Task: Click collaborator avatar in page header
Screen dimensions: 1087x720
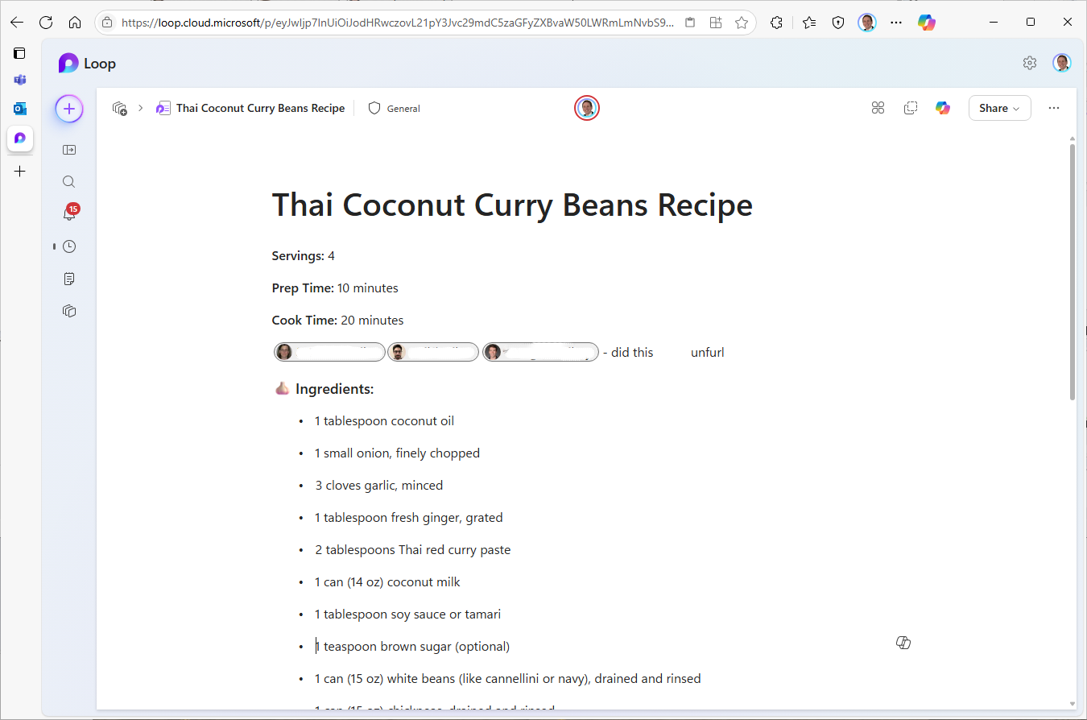Action: pos(586,108)
